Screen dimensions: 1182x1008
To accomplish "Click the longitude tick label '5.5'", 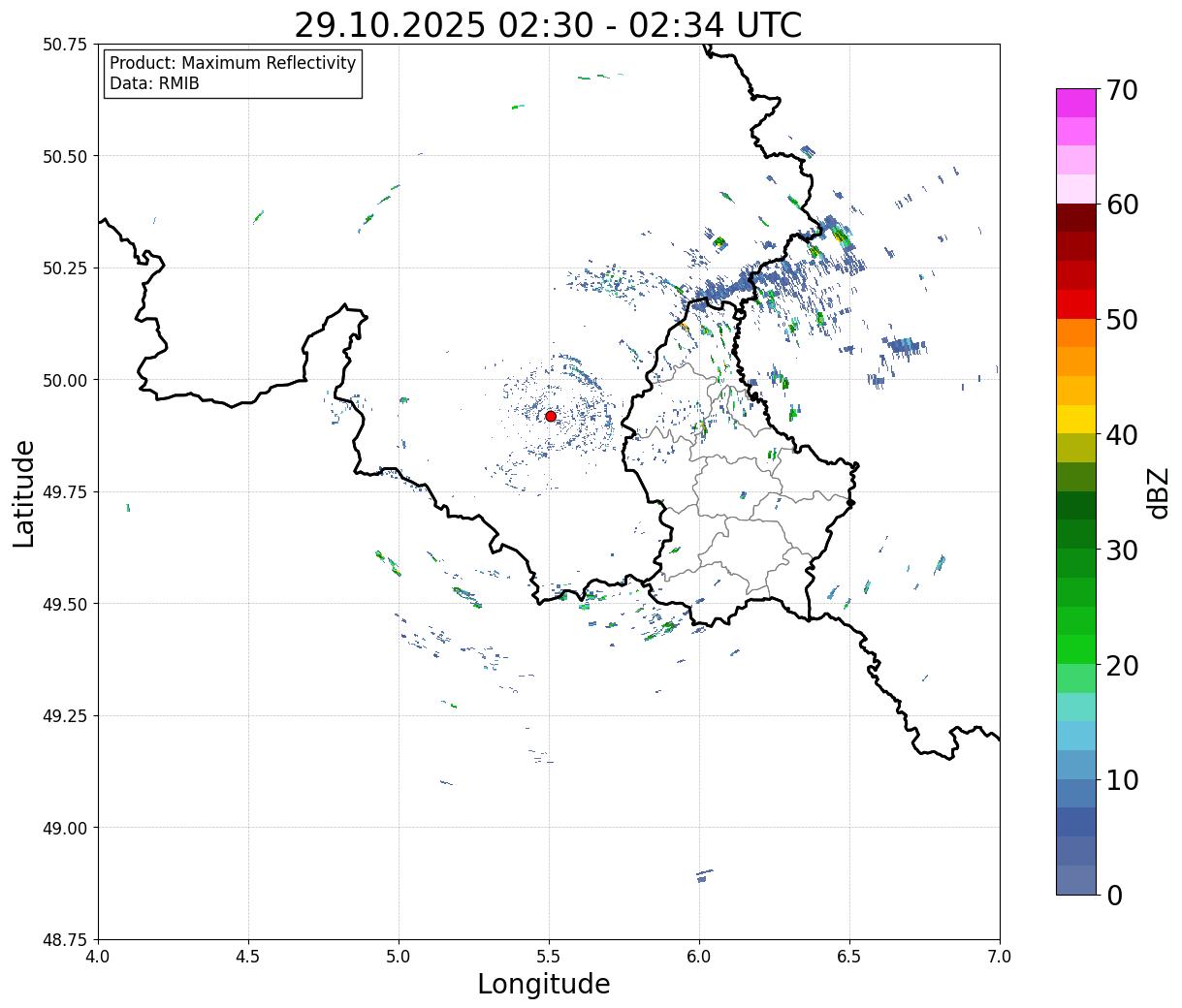I will 549,957.
